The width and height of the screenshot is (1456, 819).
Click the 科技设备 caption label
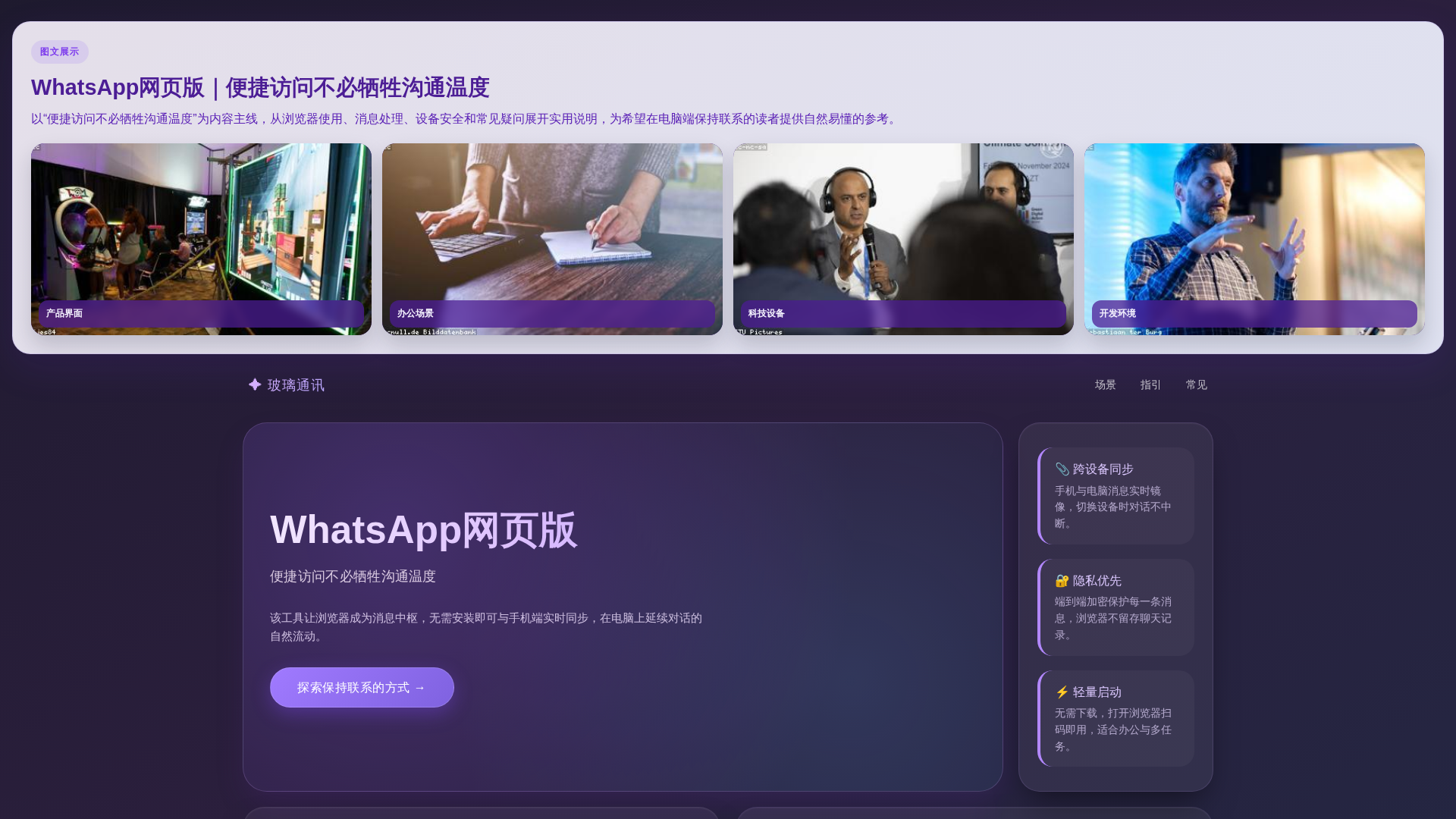point(903,314)
